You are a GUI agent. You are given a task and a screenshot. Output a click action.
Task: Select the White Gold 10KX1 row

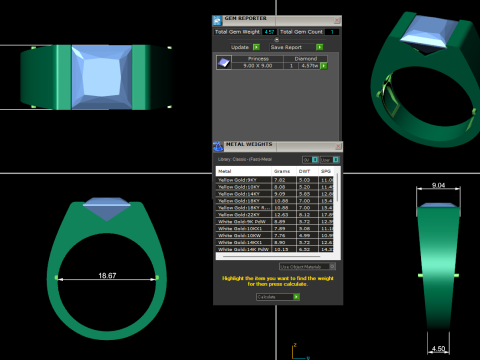(x=275, y=229)
